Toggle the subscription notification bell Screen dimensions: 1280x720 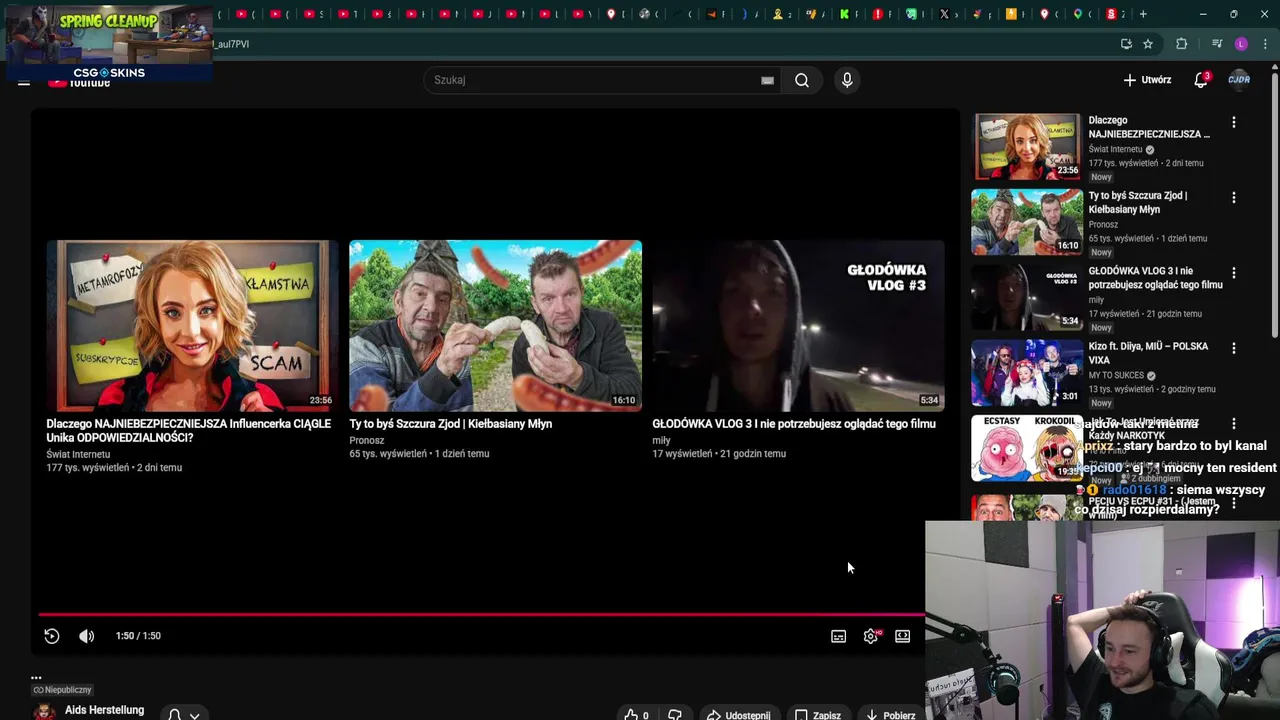[174, 715]
